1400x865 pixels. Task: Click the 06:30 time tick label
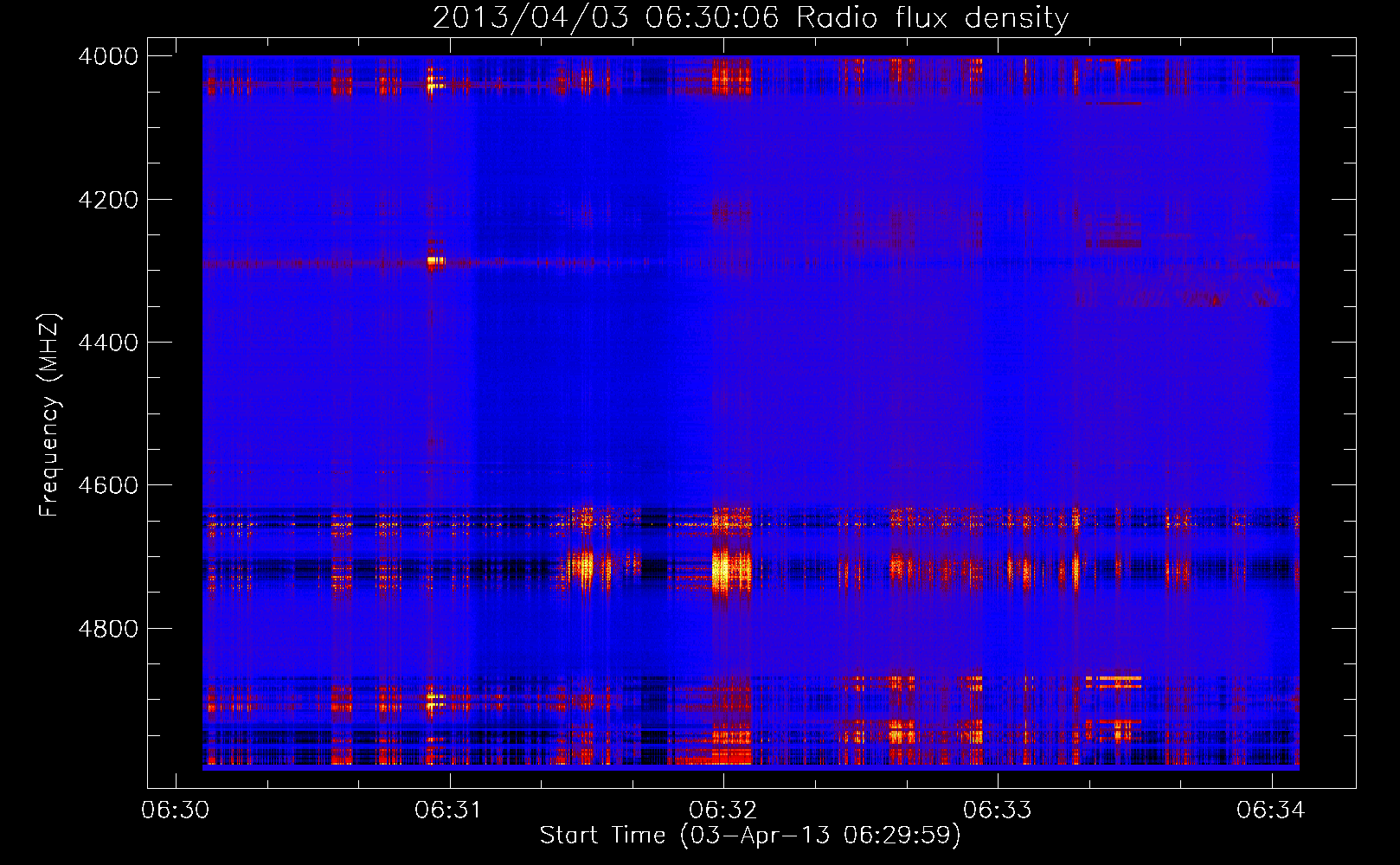(175, 810)
